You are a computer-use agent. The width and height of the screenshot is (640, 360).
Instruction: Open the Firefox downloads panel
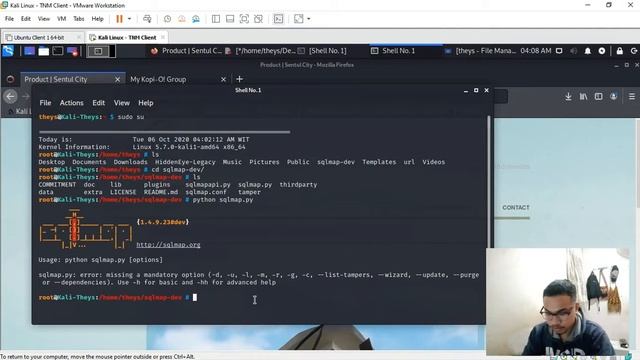(x=568, y=97)
